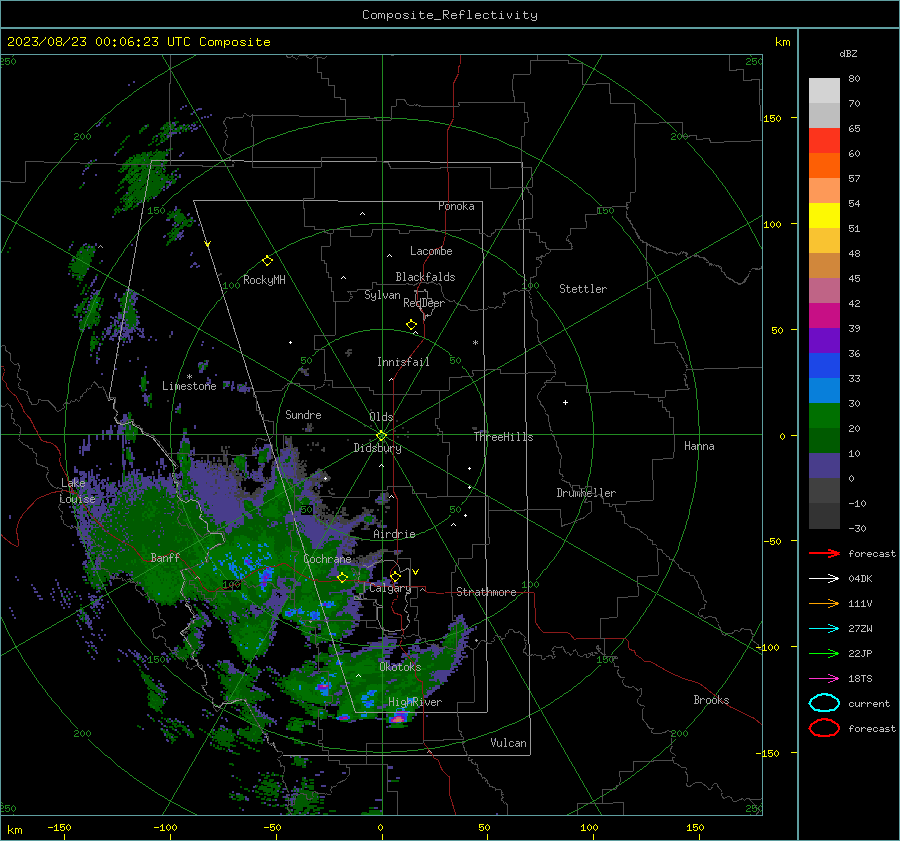Select the Sundre label
This screenshot has height=841, width=900.
(x=303, y=415)
